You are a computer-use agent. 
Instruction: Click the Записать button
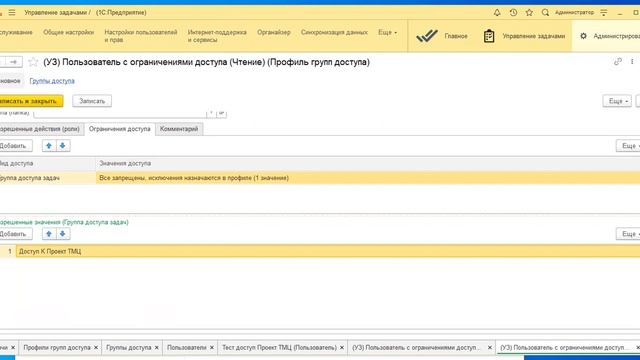[92, 101]
